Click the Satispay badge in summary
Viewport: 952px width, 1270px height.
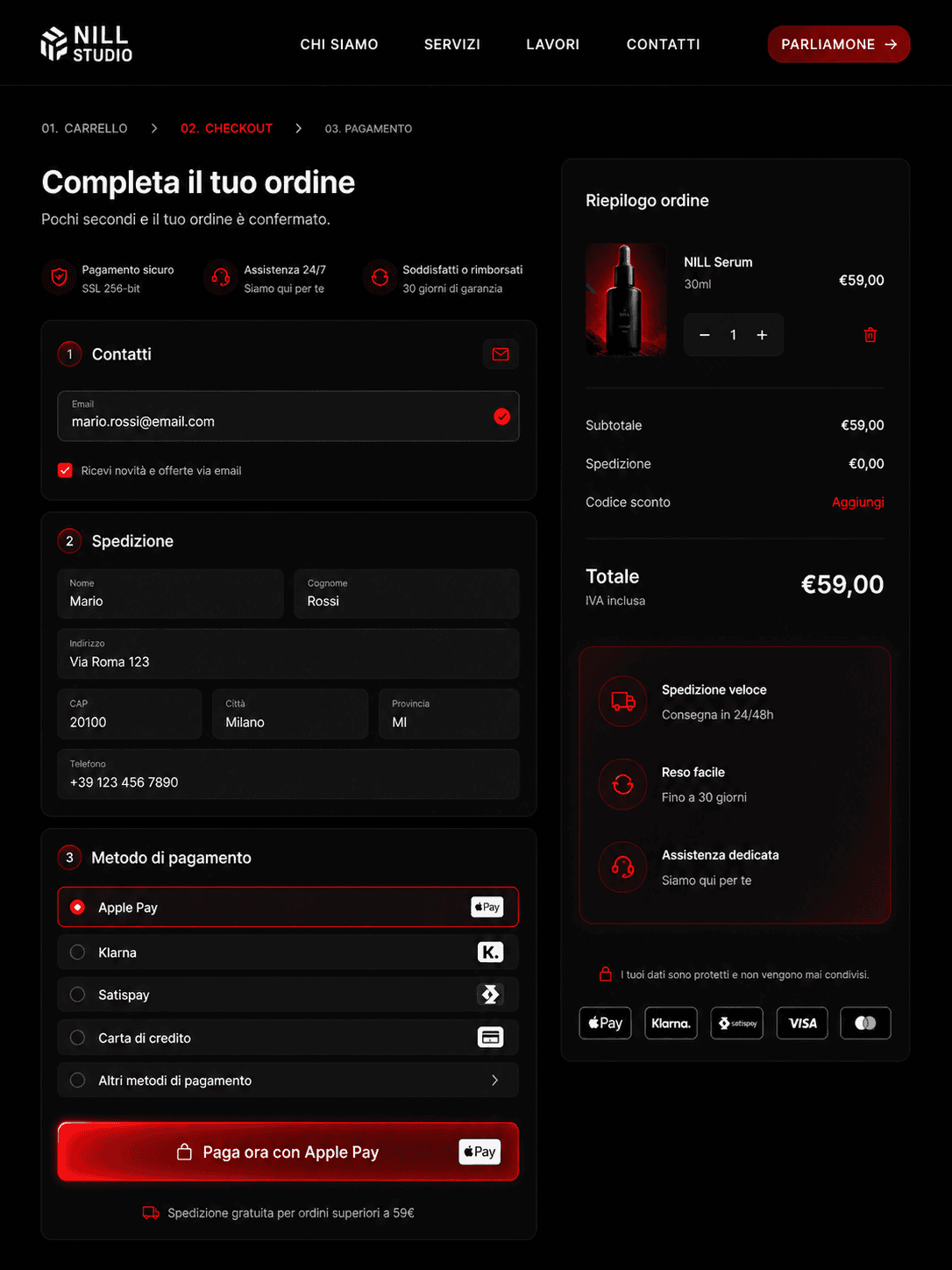coord(737,1023)
